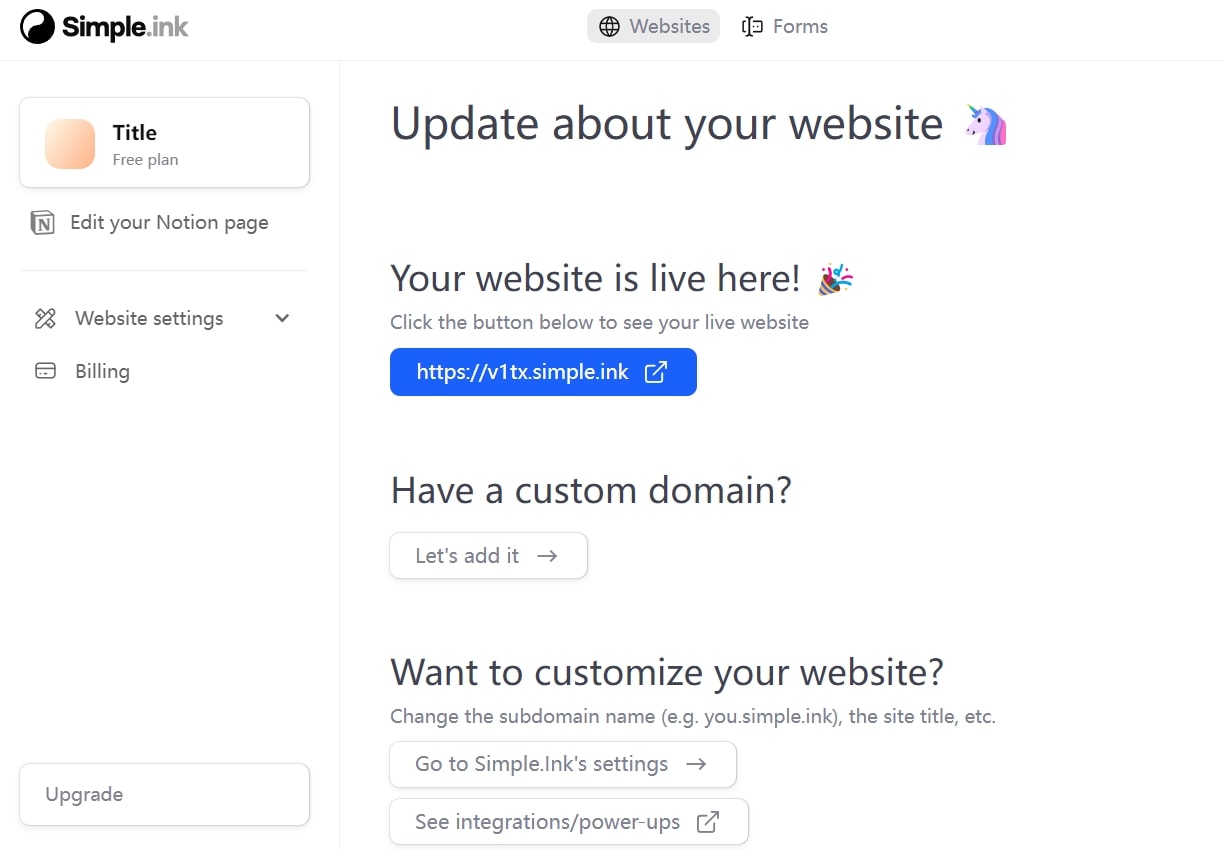The image size is (1222, 850).
Task: Click the external link icon beside v1tx.simple.ink
Action: [656, 373]
